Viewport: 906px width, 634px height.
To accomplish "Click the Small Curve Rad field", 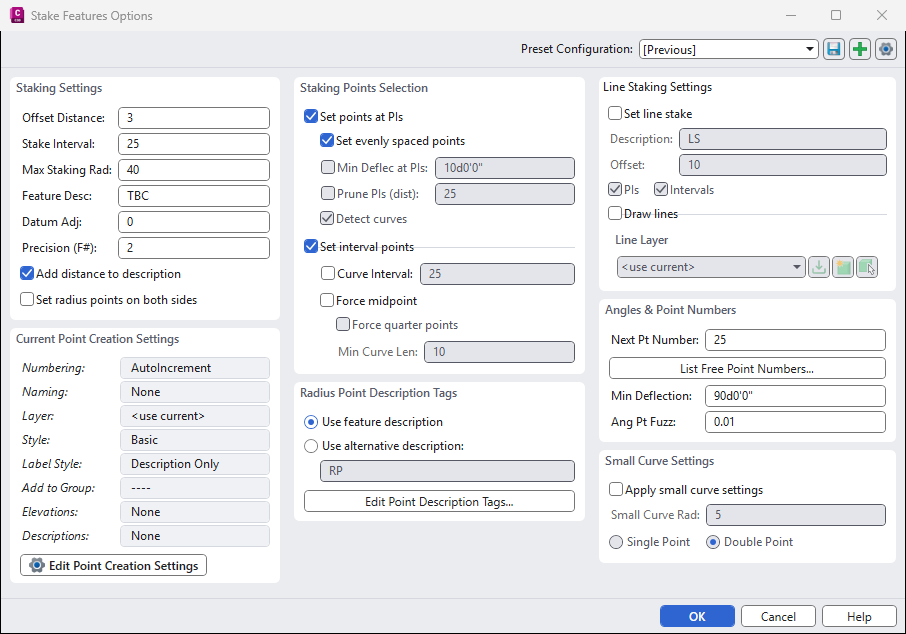I will click(x=796, y=515).
